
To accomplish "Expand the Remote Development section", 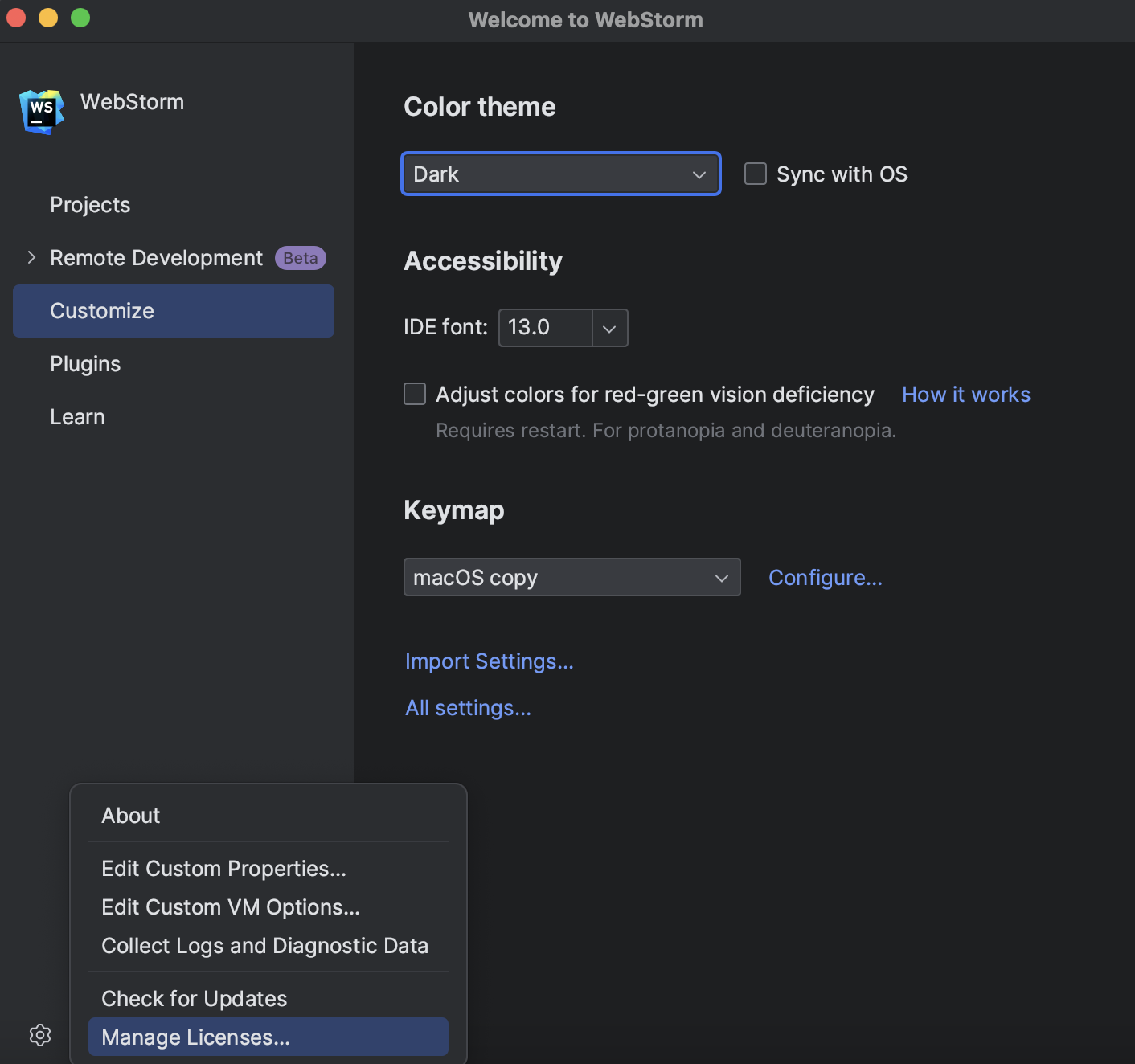I will [x=31, y=257].
